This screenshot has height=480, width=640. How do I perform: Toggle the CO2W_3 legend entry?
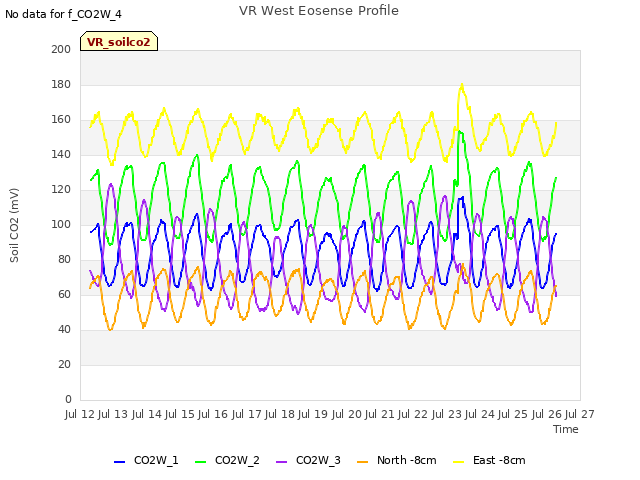click(308, 460)
